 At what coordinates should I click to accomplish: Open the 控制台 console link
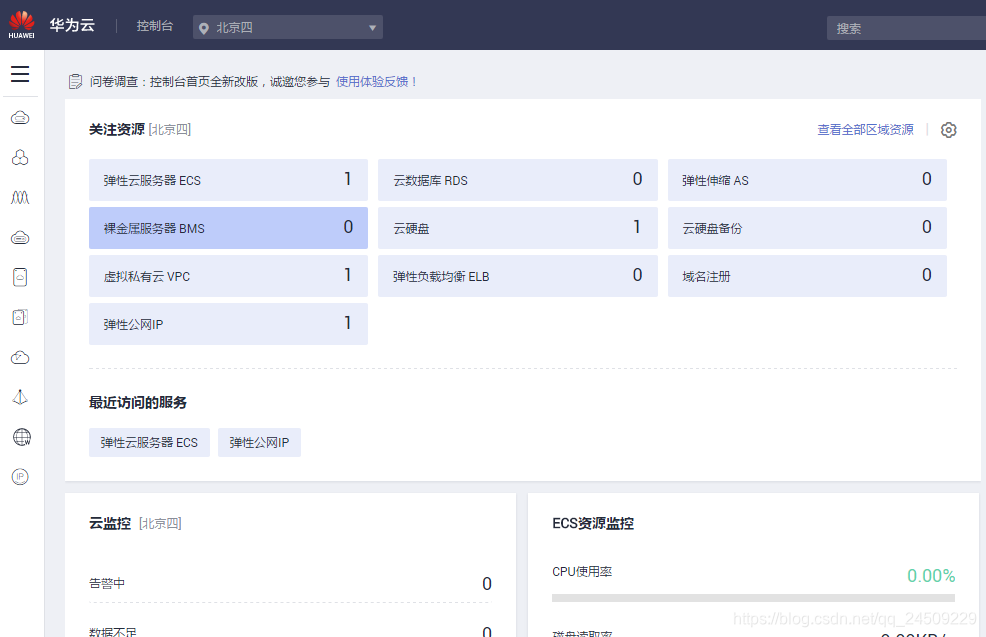[155, 26]
